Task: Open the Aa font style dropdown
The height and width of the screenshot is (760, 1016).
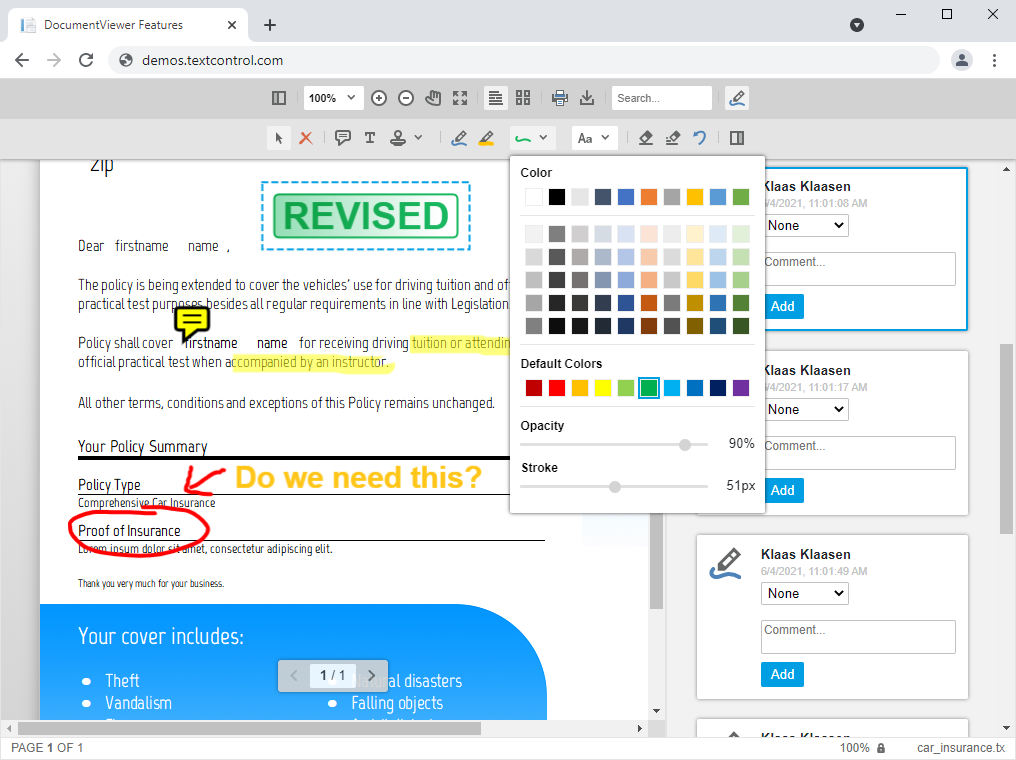Action: pos(594,138)
